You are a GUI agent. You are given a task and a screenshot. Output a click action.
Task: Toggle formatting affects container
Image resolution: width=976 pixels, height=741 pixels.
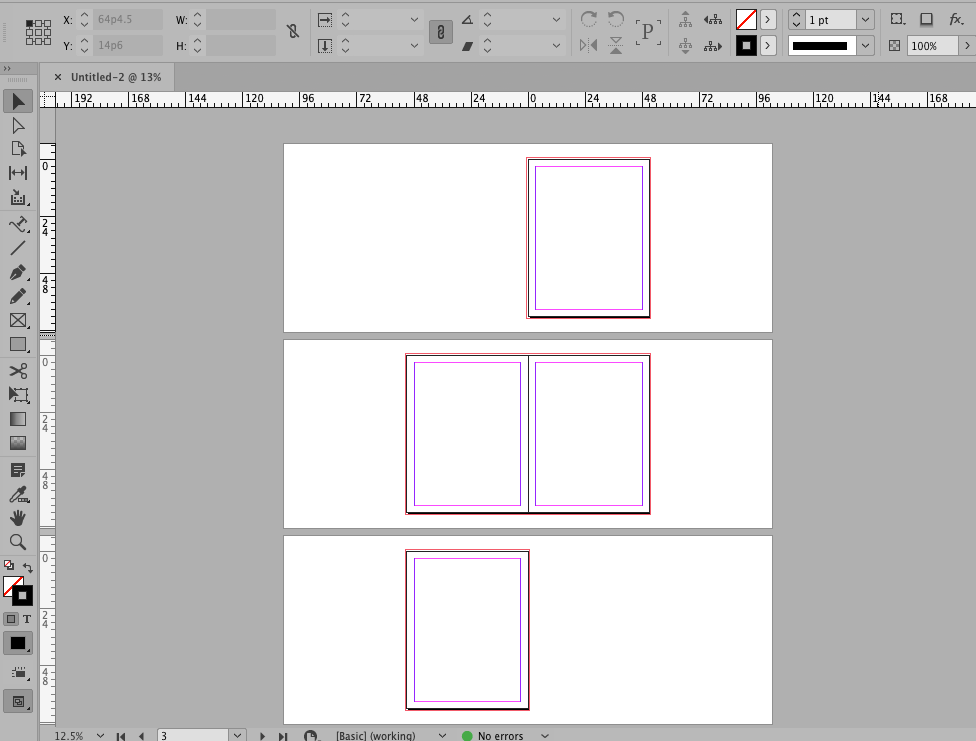(11, 619)
